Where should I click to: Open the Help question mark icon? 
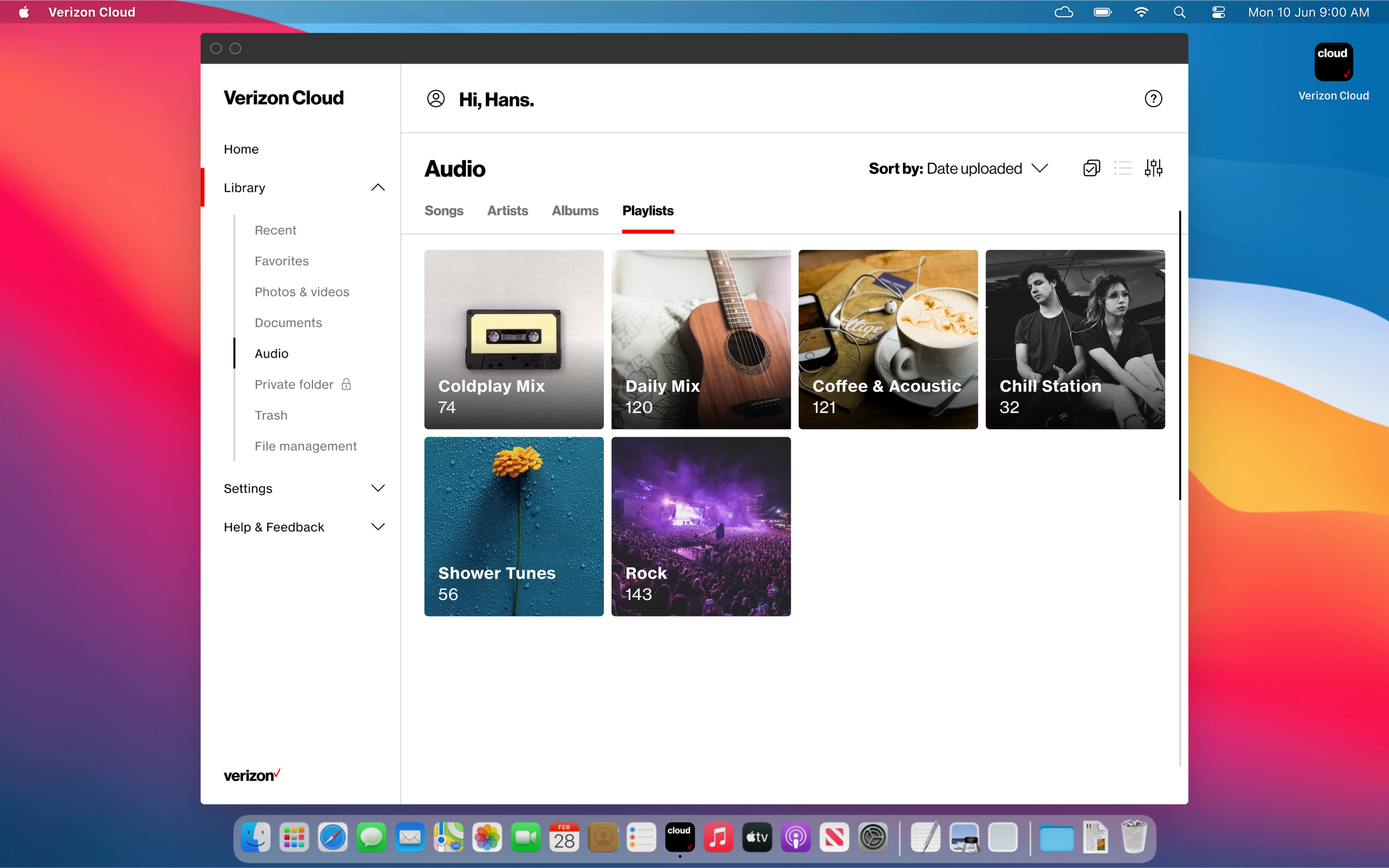pyautogui.click(x=1153, y=99)
